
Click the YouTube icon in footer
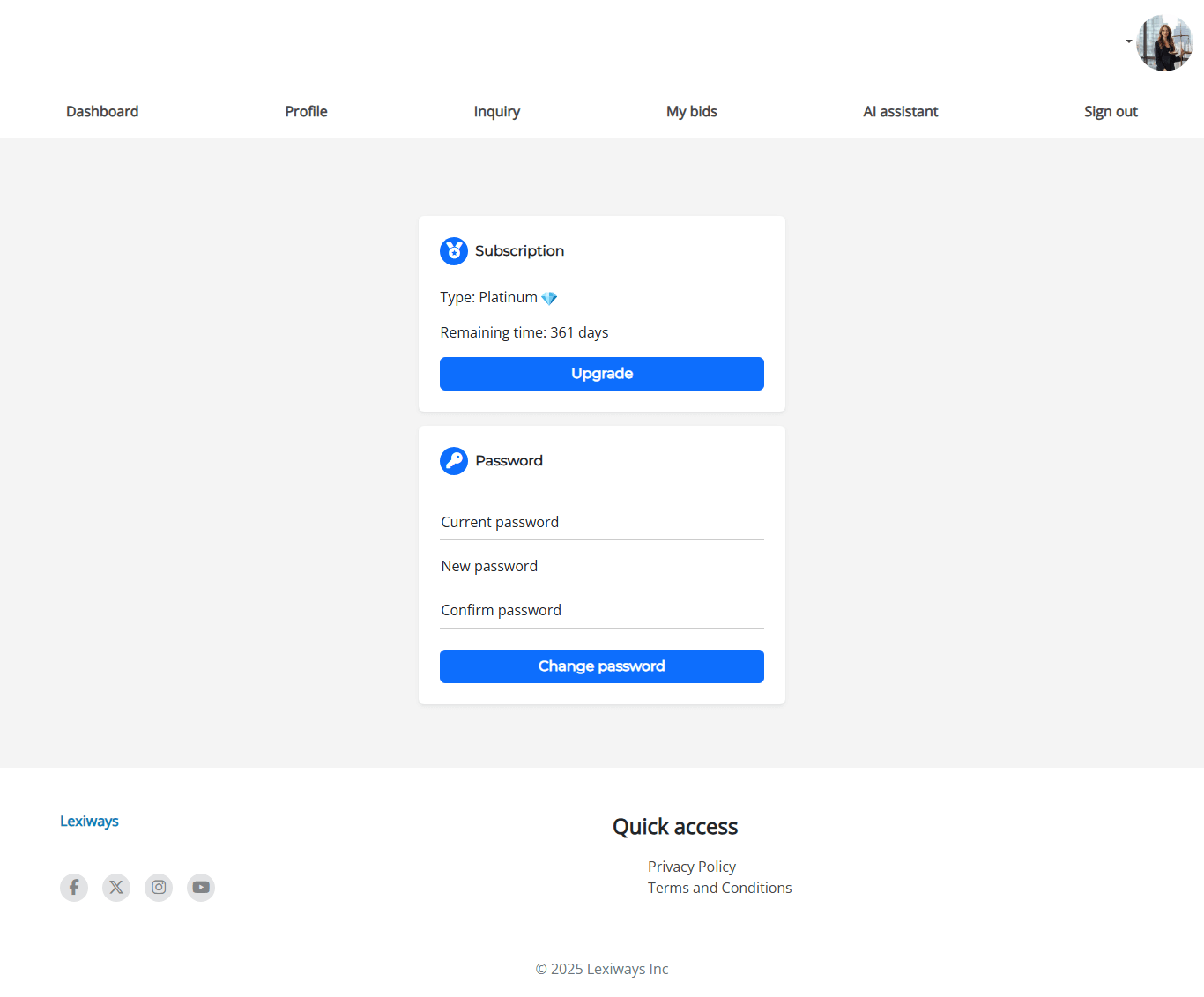pos(201,887)
